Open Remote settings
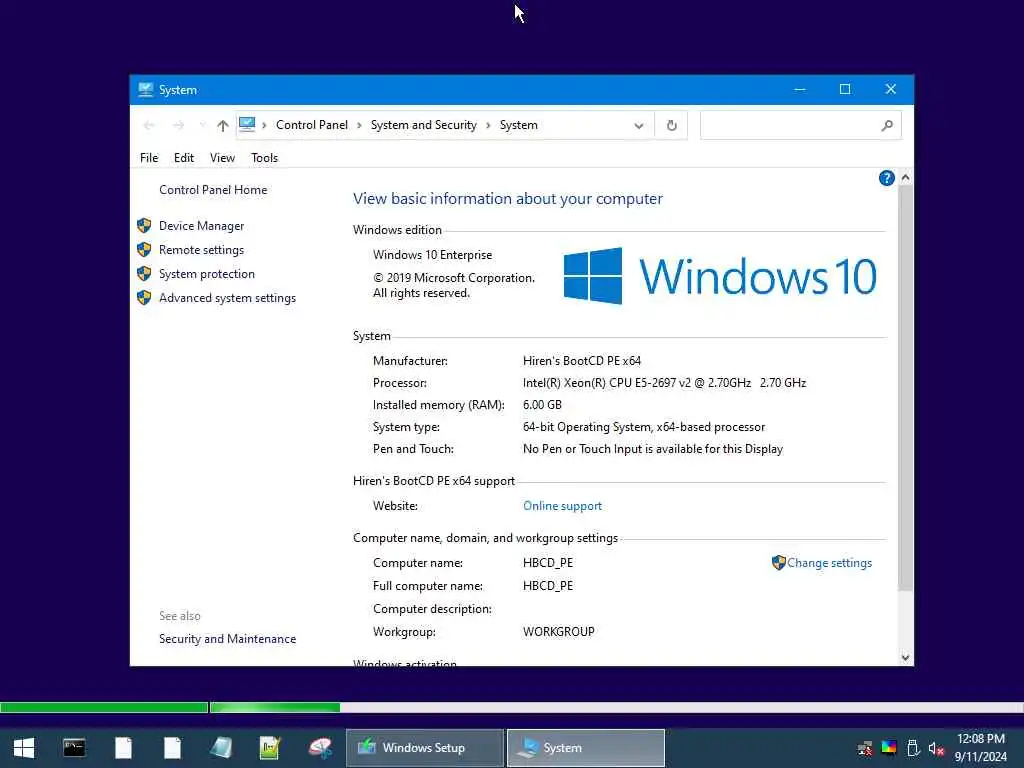1024x768 pixels. pos(201,250)
